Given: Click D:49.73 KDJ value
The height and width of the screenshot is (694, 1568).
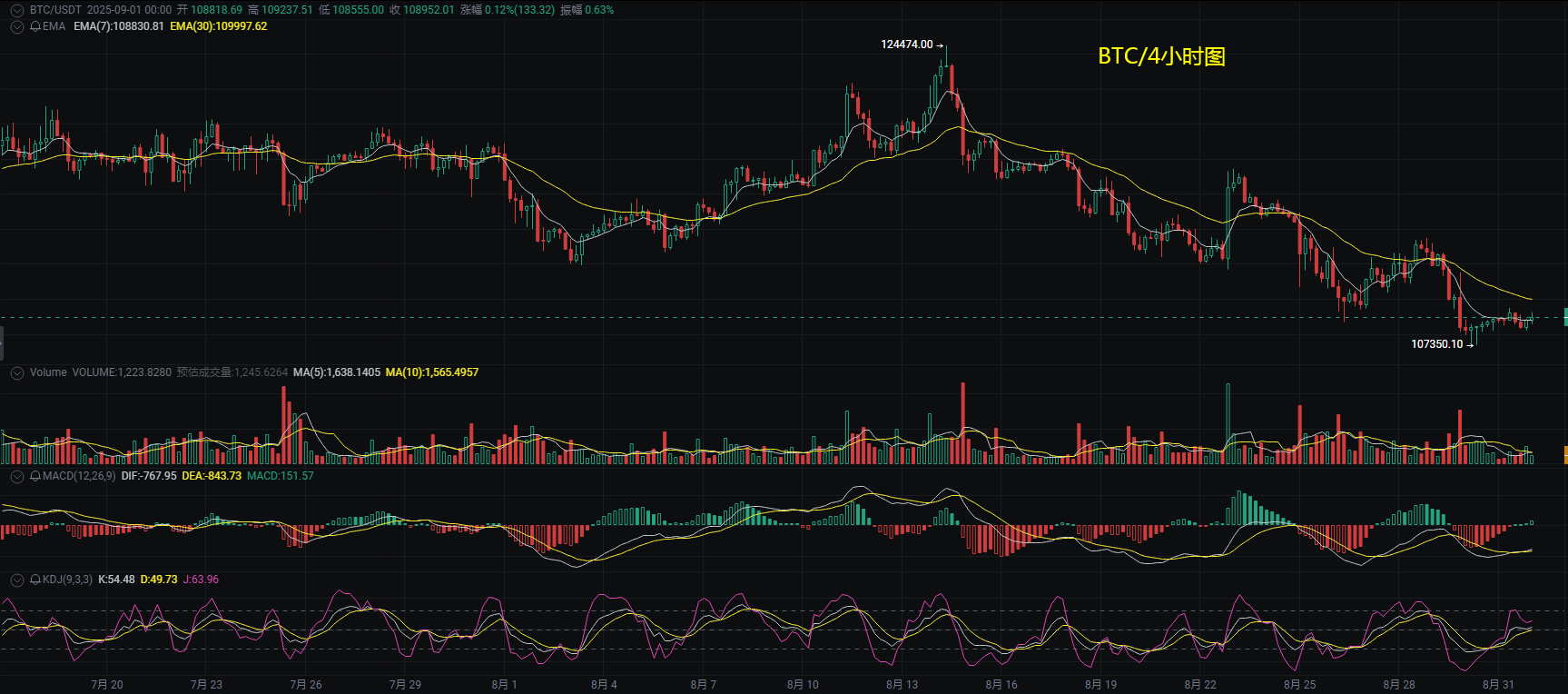Looking at the screenshot, I should pos(159,580).
